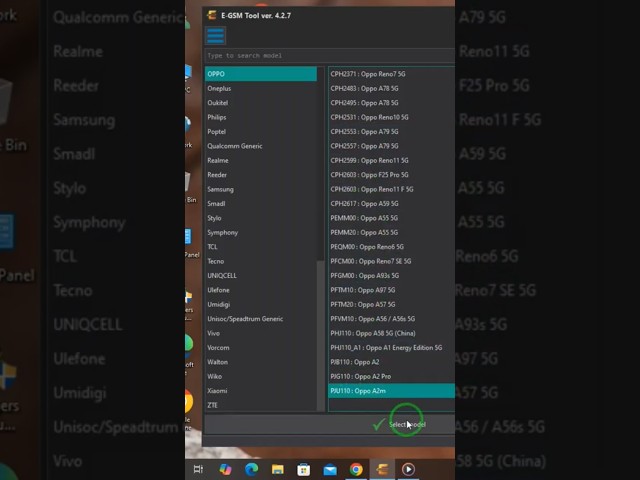Select PFTM10 Oppo A97 5G
Image resolution: width=640 pixels, height=480 pixels.
point(391,290)
